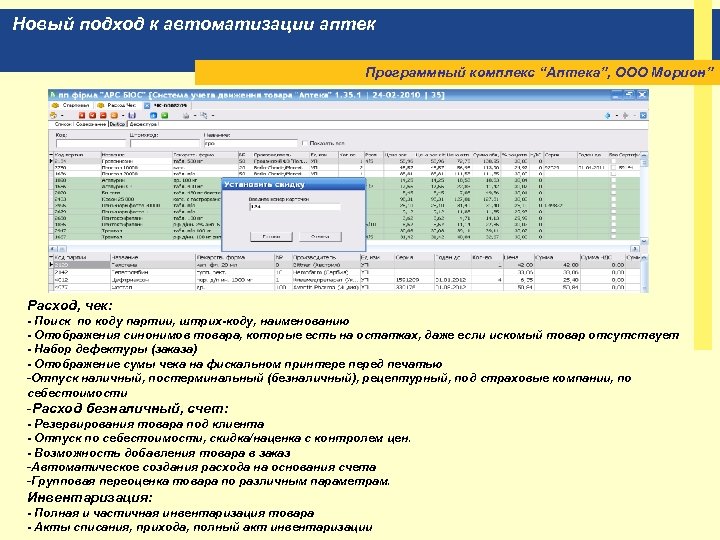720x540 pixels.
Task: Click the horizontal scrollbar left arrow
Action: click(53, 248)
